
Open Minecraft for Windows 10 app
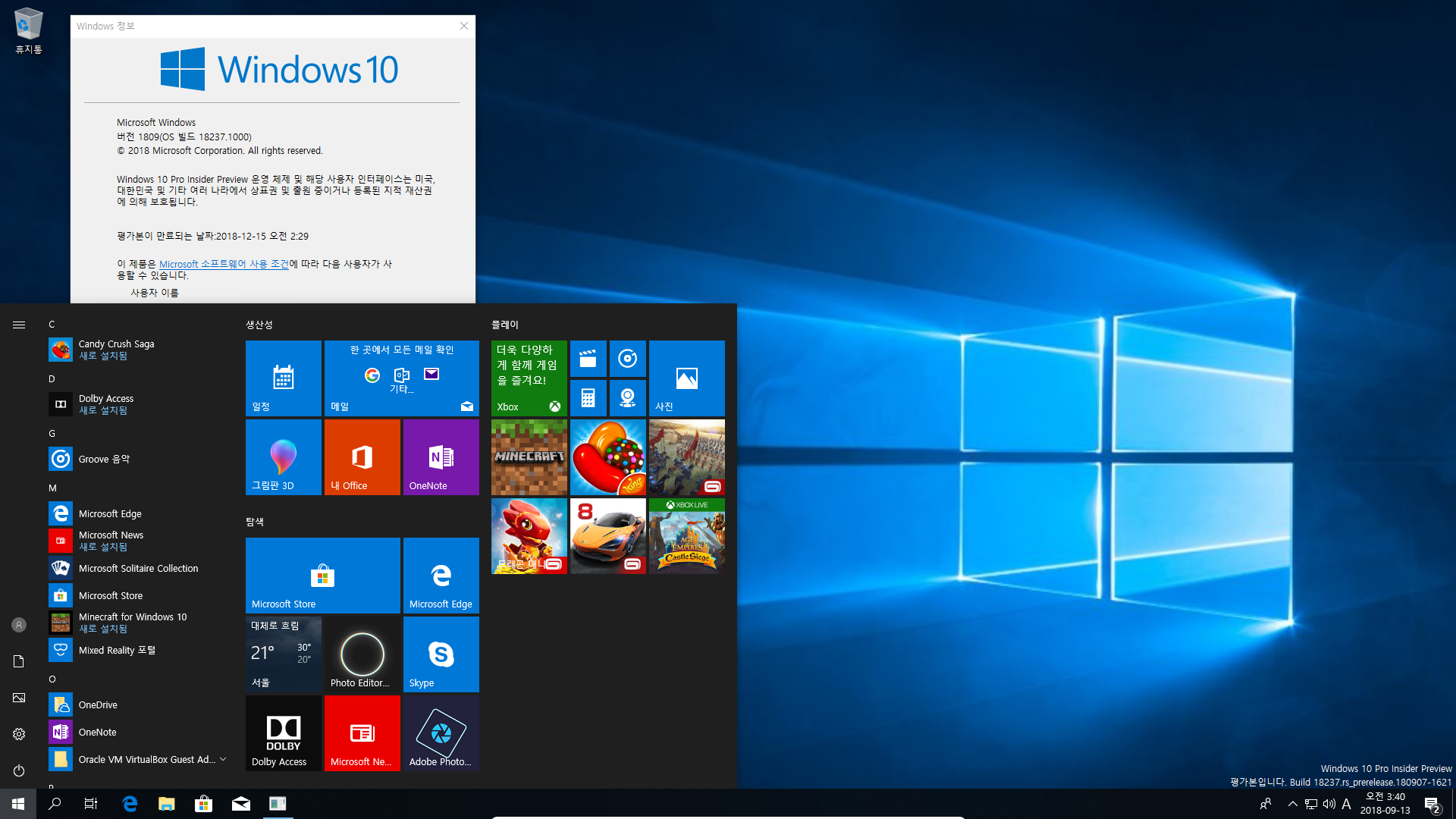coord(133,617)
